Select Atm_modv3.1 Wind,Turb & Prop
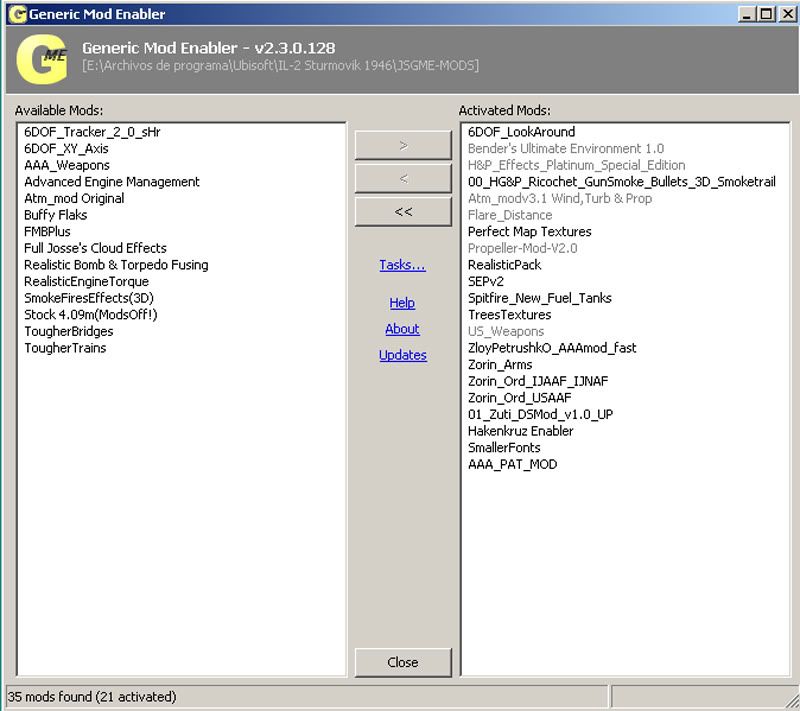This screenshot has height=711, width=800. coord(560,198)
